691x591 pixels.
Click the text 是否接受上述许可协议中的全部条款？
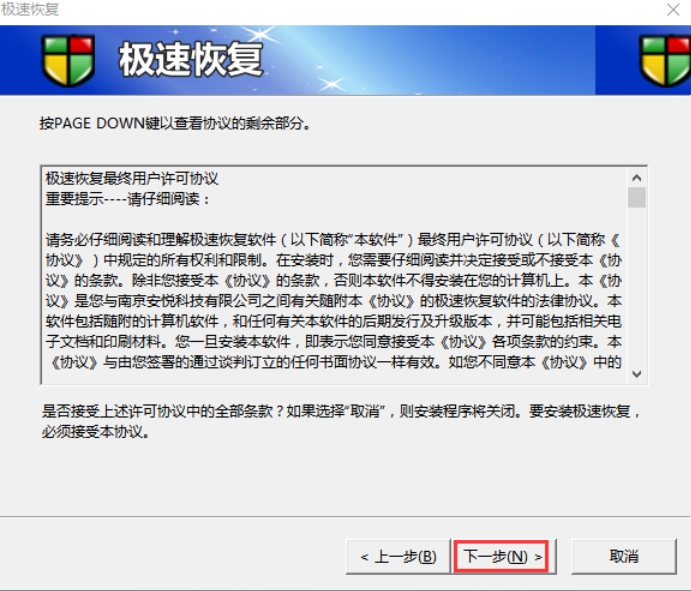pyautogui.click(x=163, y=411)
